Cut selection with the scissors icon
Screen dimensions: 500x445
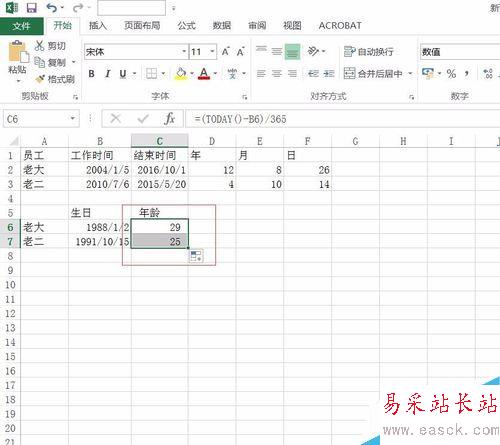pyautogui.click(x=39, y=46)
